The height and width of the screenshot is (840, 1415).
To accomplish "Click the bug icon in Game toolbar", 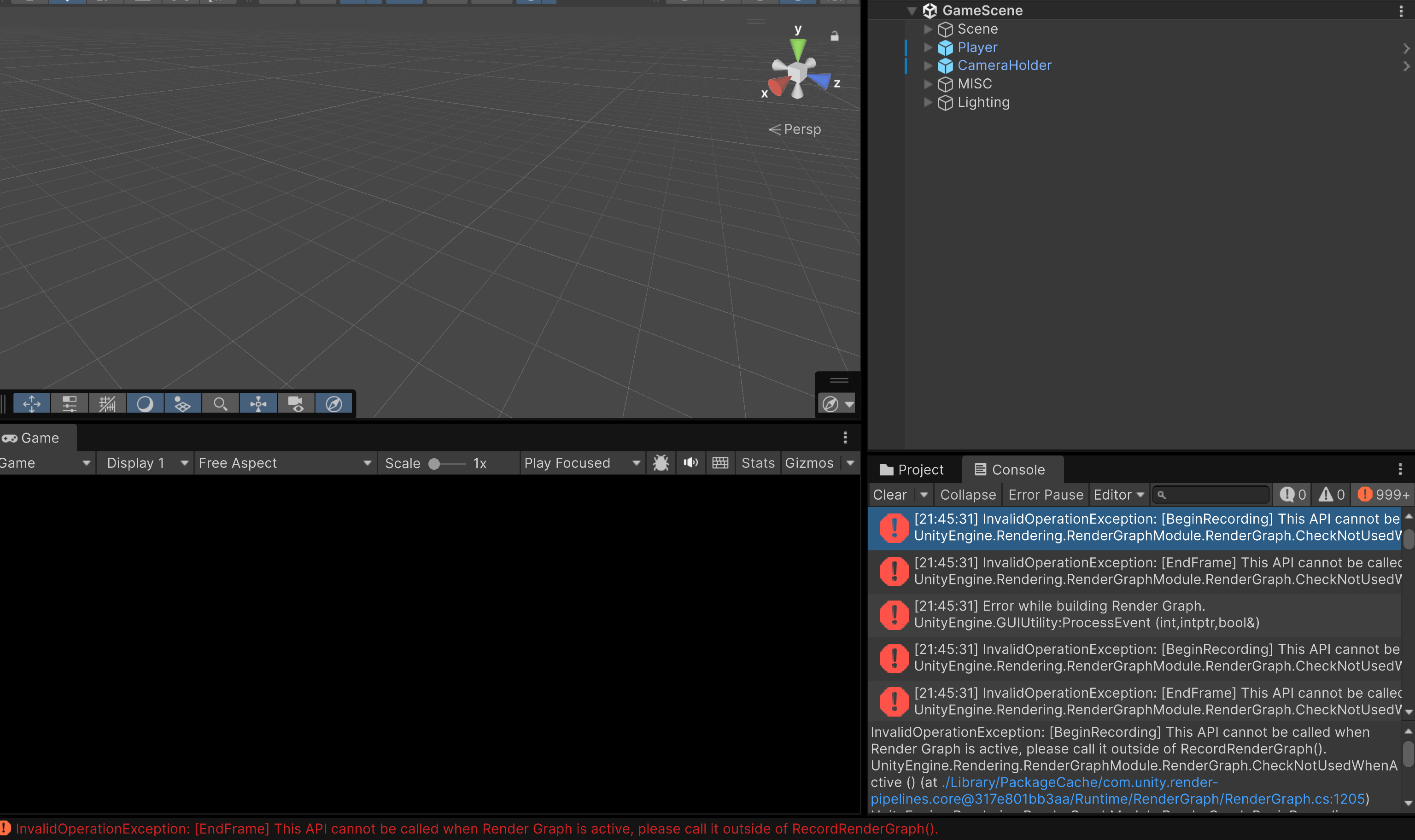I will click(x=661, y=463).
